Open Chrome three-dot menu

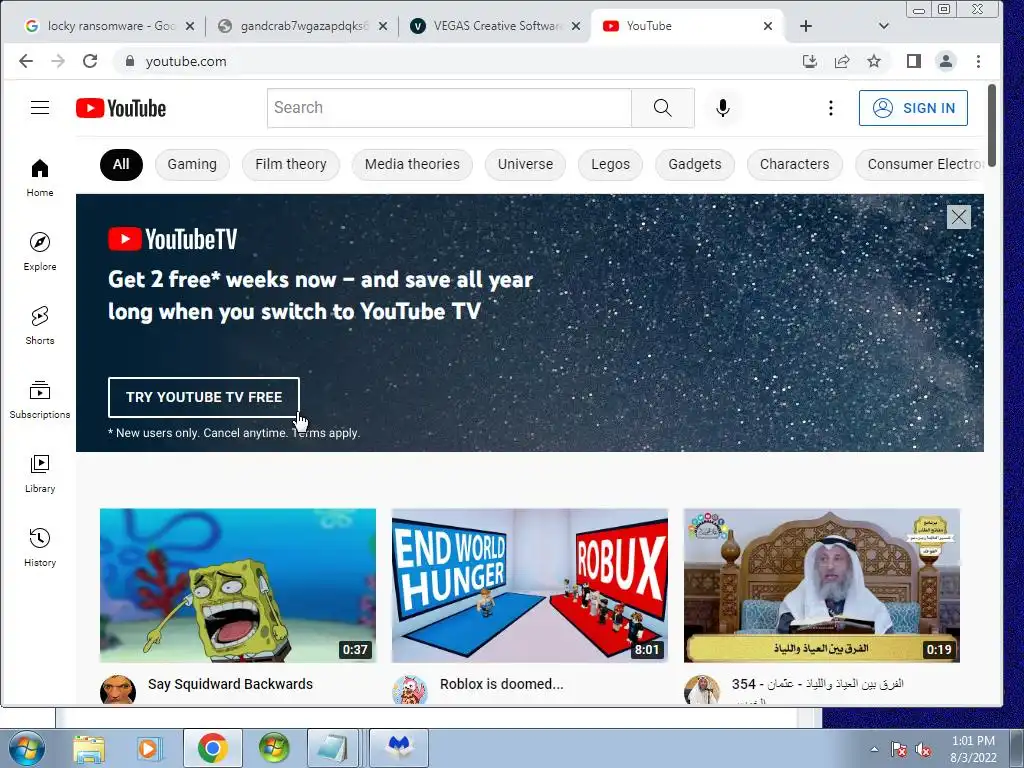(978, 61)
